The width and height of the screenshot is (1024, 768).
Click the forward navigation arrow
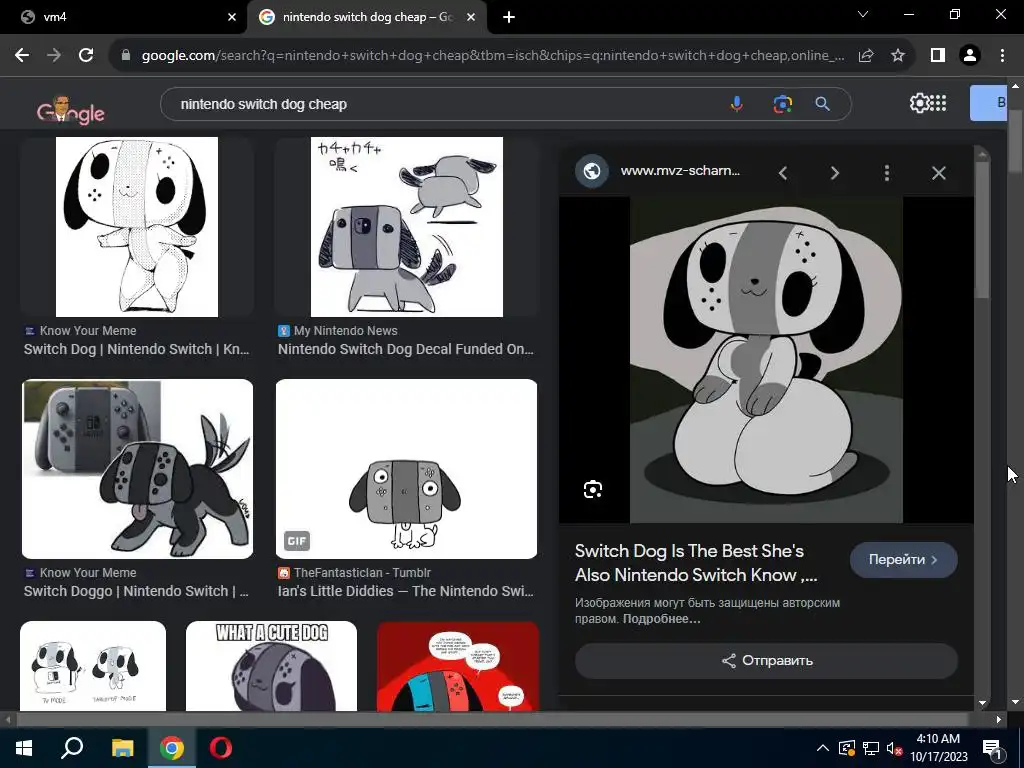point(54,56)
